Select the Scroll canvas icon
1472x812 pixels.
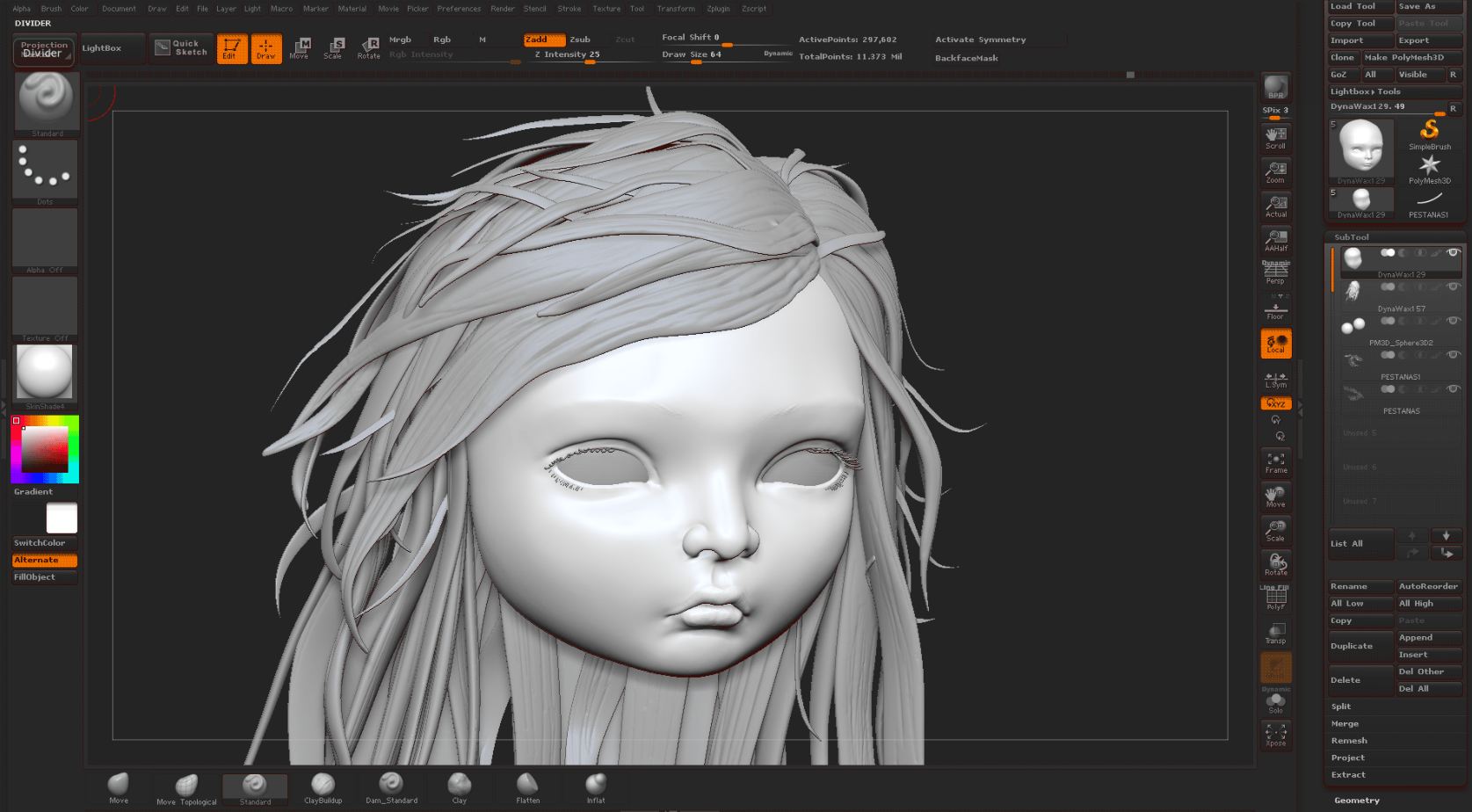1275,138
